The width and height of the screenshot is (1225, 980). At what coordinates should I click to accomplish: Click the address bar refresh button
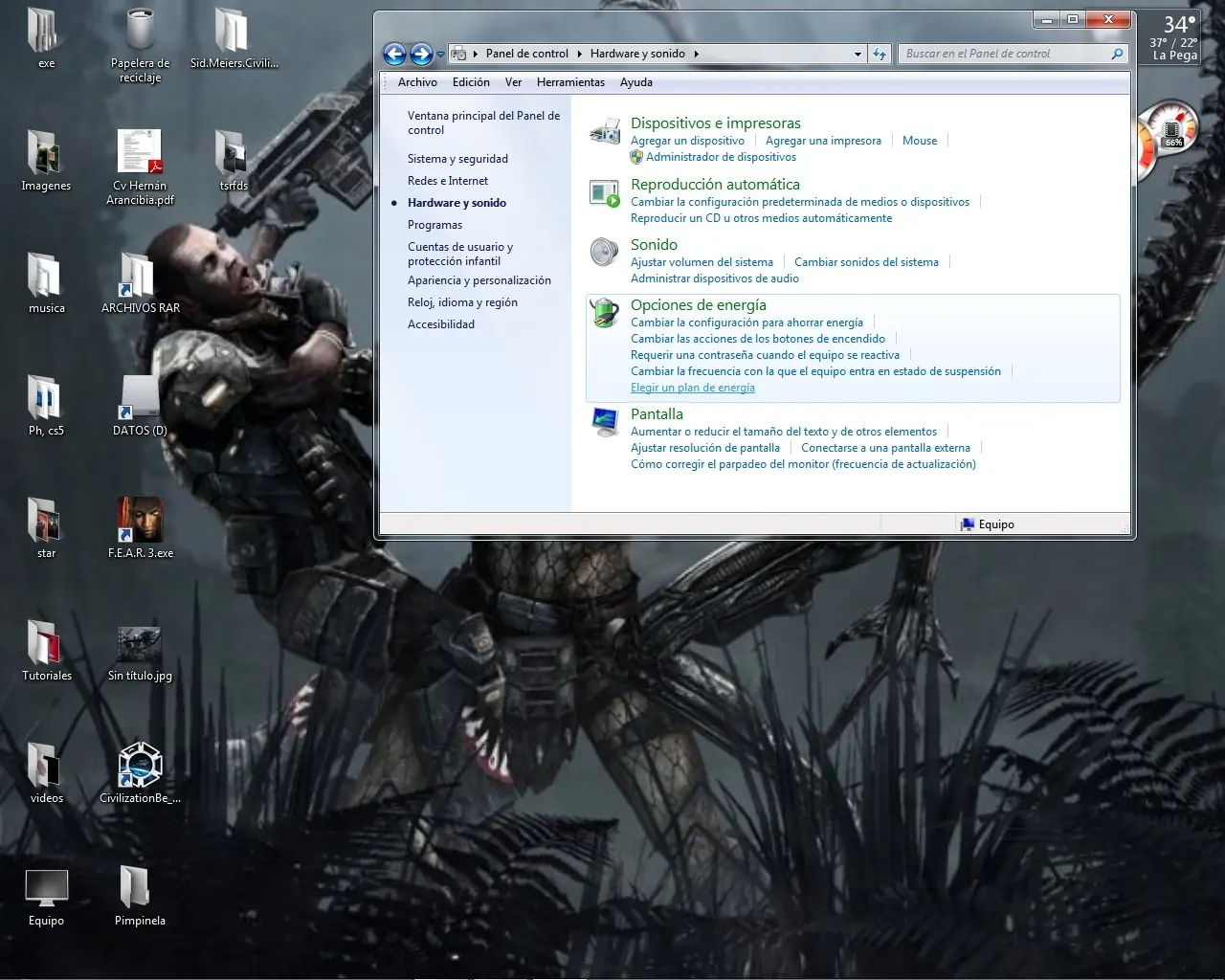point(880,55)
